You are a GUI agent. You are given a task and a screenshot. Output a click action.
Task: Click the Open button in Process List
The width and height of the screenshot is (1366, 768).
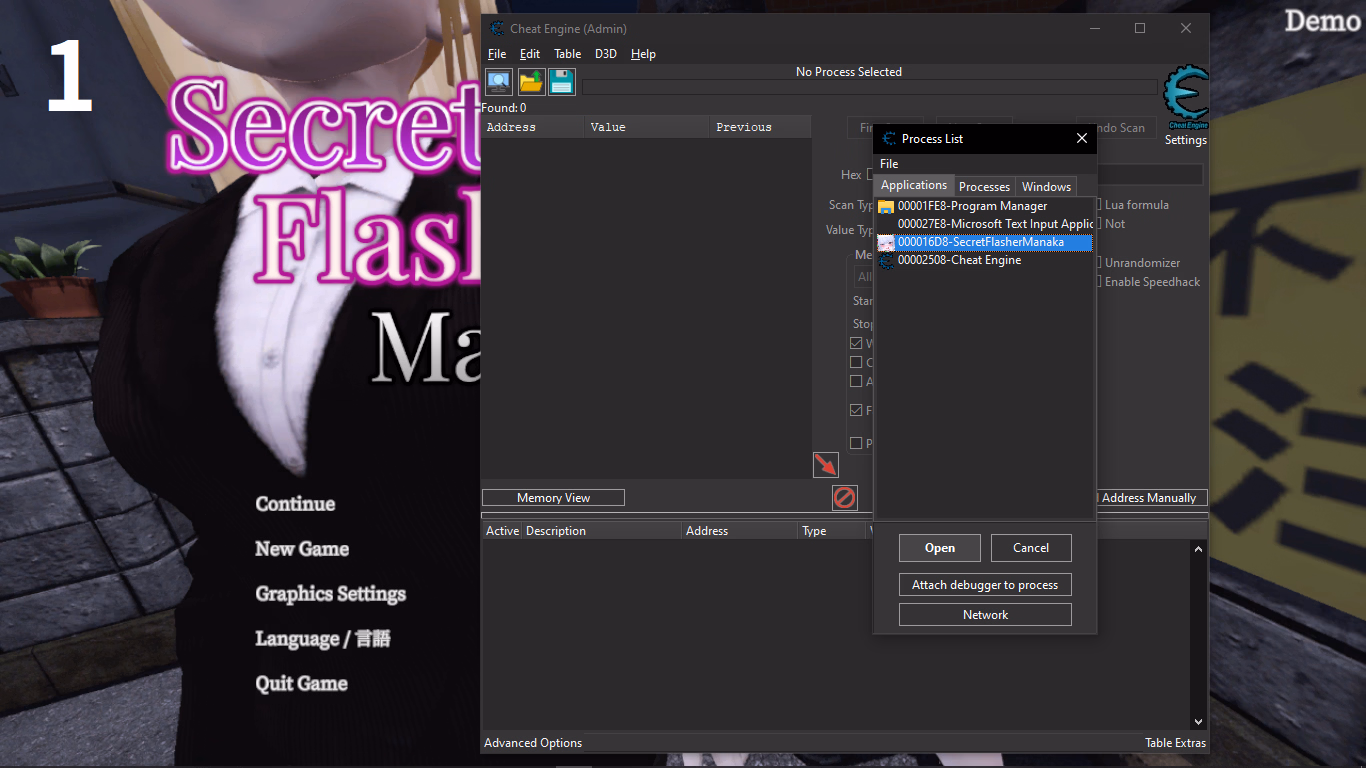940,548
